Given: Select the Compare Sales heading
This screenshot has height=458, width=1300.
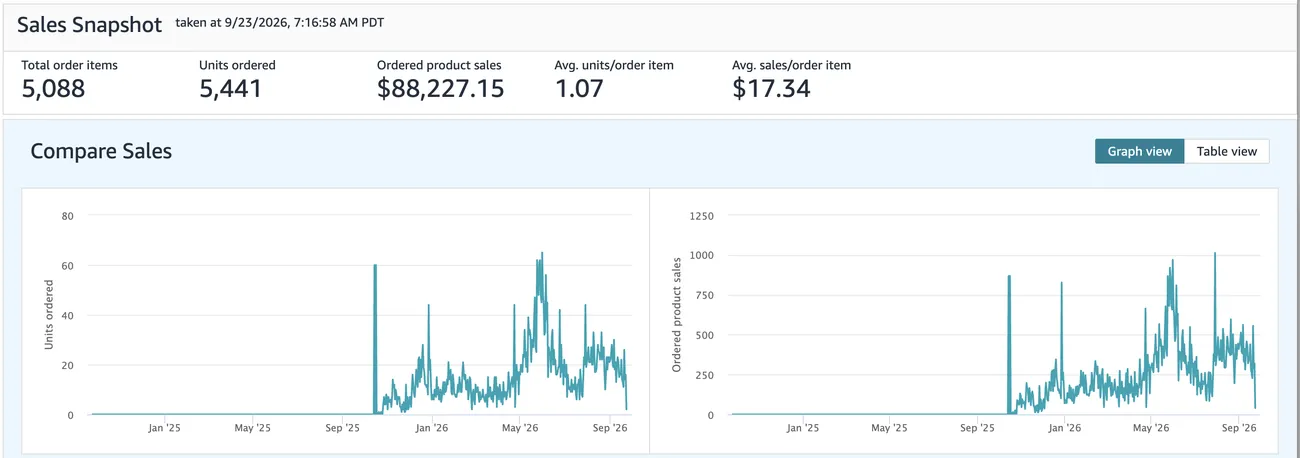Looking at the screenshot, I should 101,151.
